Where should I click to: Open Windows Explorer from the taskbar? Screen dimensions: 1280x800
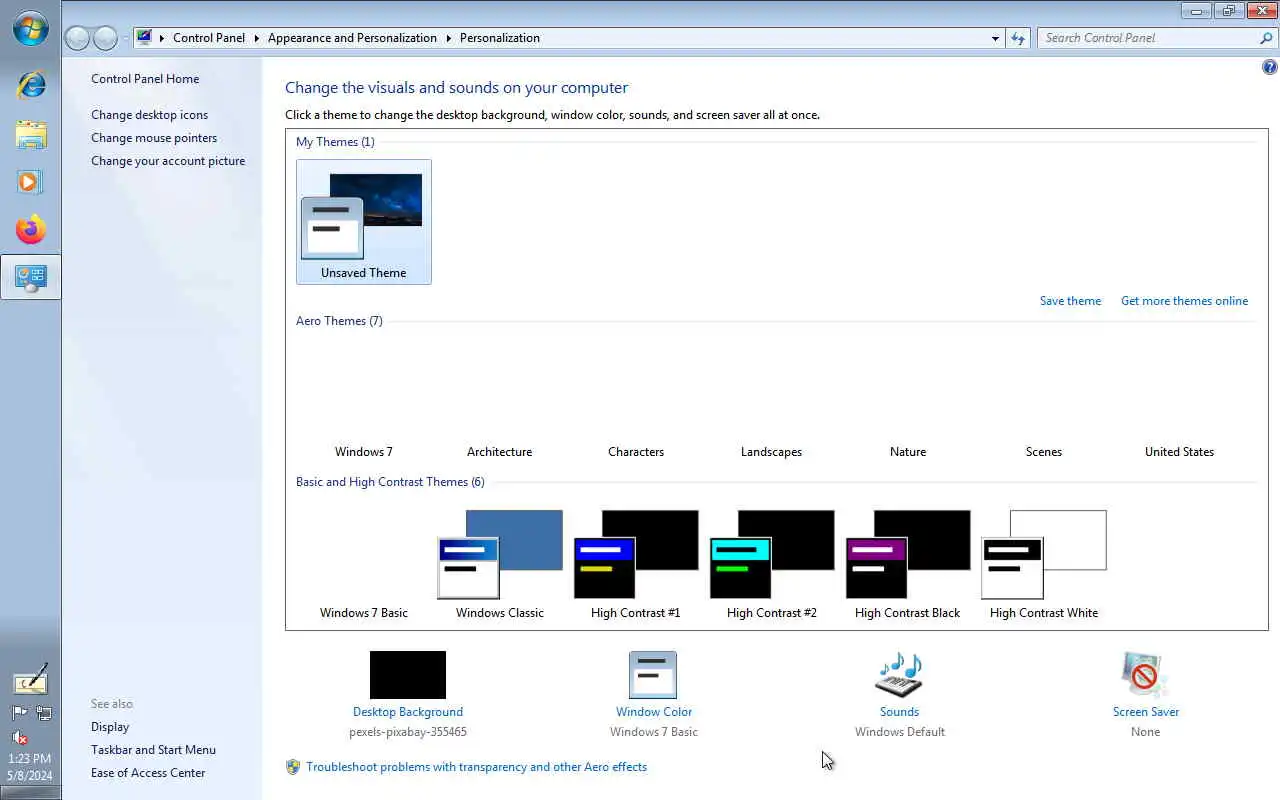(x=31, y=134)
